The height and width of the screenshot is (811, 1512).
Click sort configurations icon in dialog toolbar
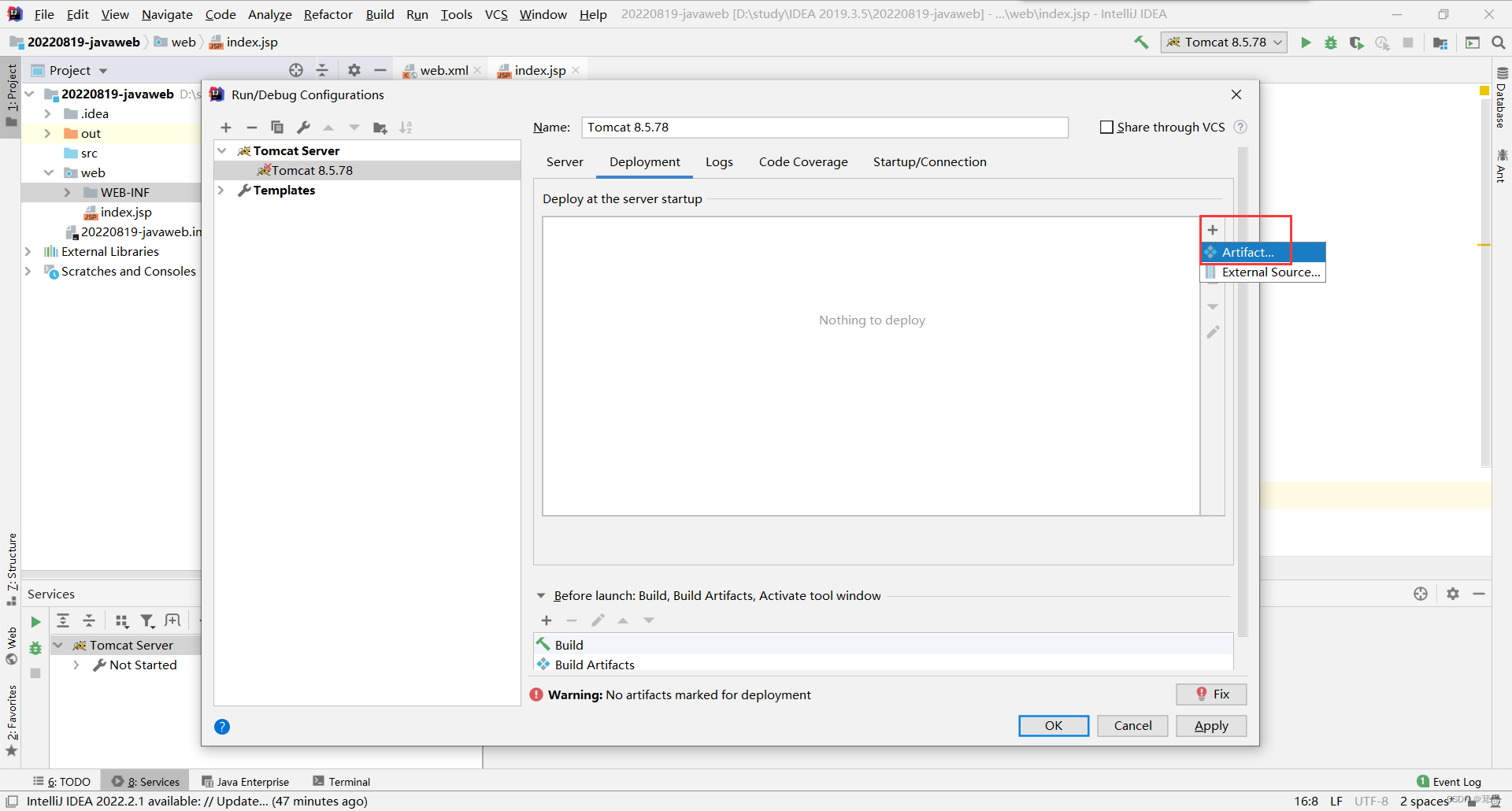pos(406,128)
